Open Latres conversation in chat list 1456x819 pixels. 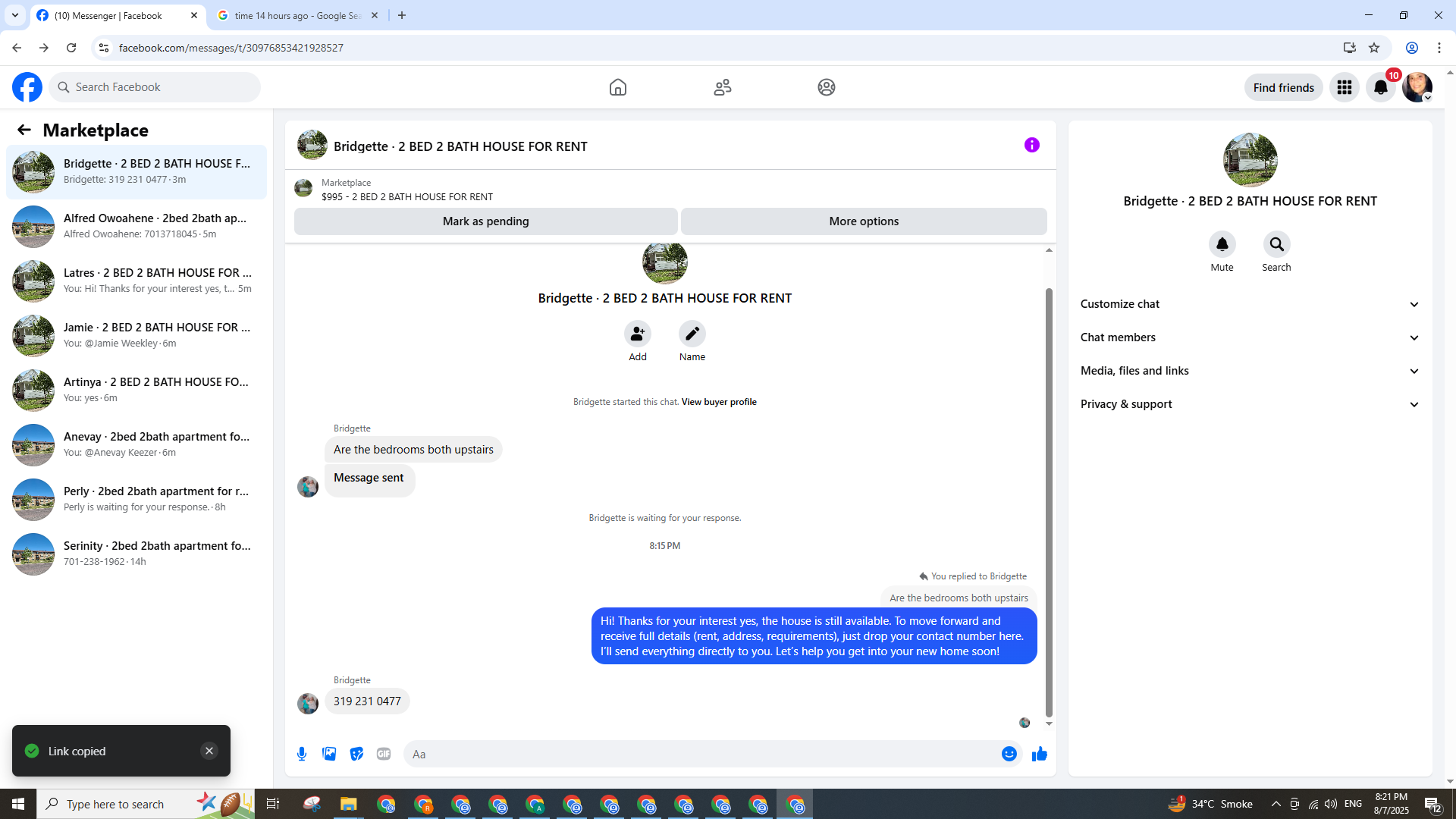136,281
